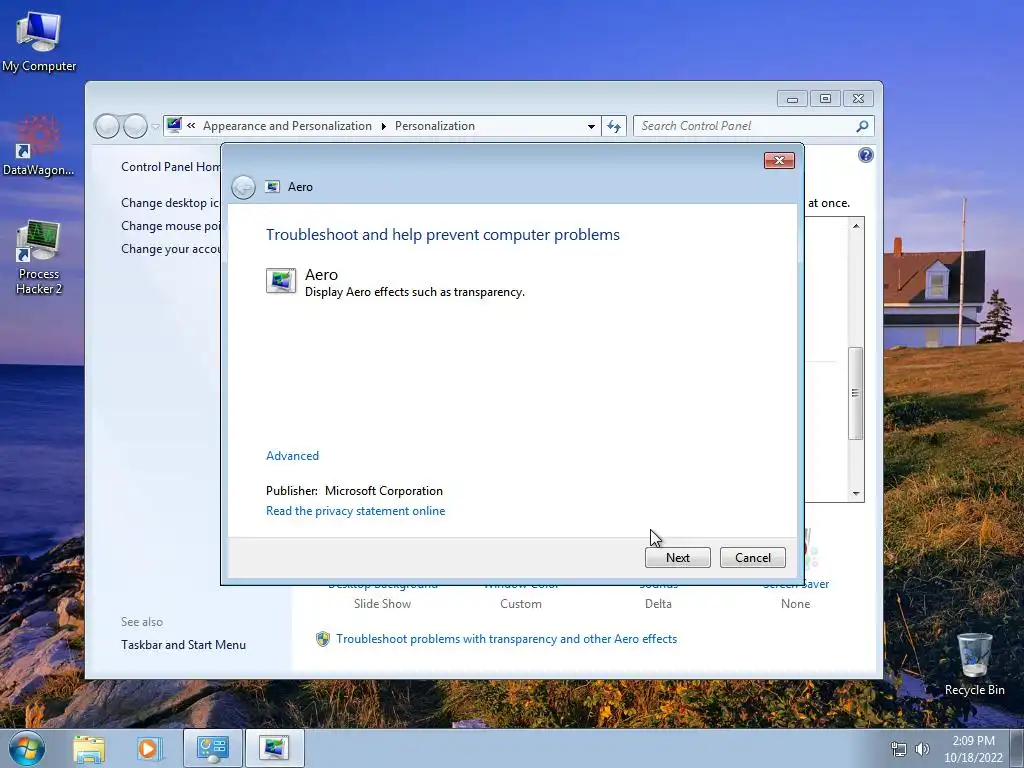Open Windows Explorer from taskbar
1024x768 pixels.
[89, 748]
